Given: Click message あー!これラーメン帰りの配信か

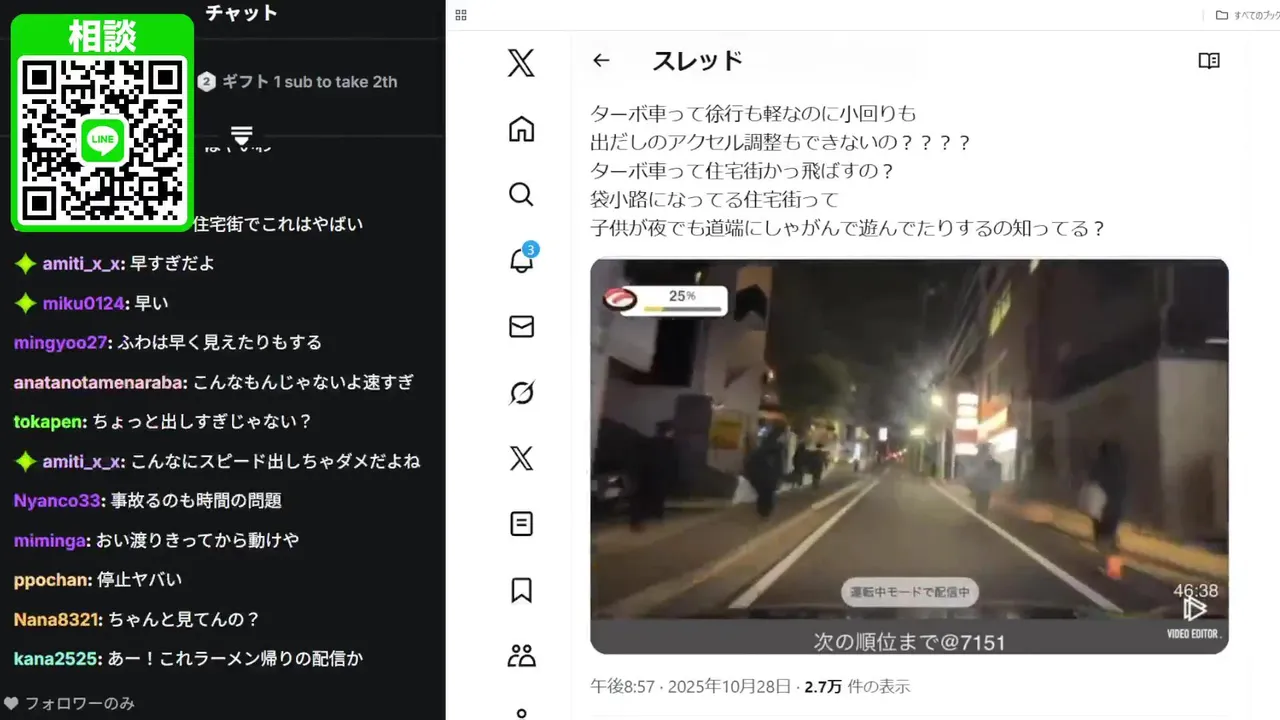Looking at the screenshot, I should 235,659.
